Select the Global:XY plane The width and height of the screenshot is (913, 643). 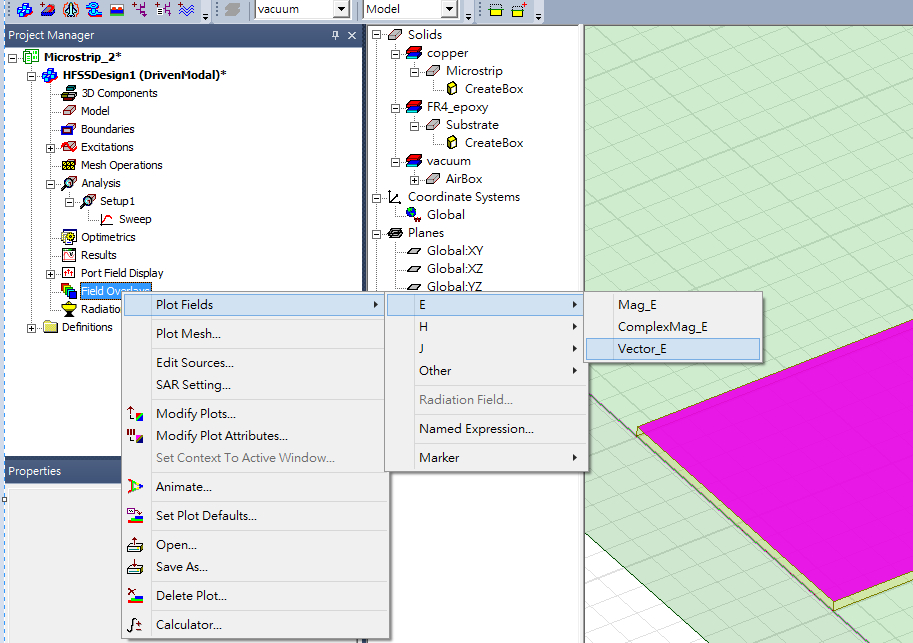pyautogui.click(x=455, y=251)
